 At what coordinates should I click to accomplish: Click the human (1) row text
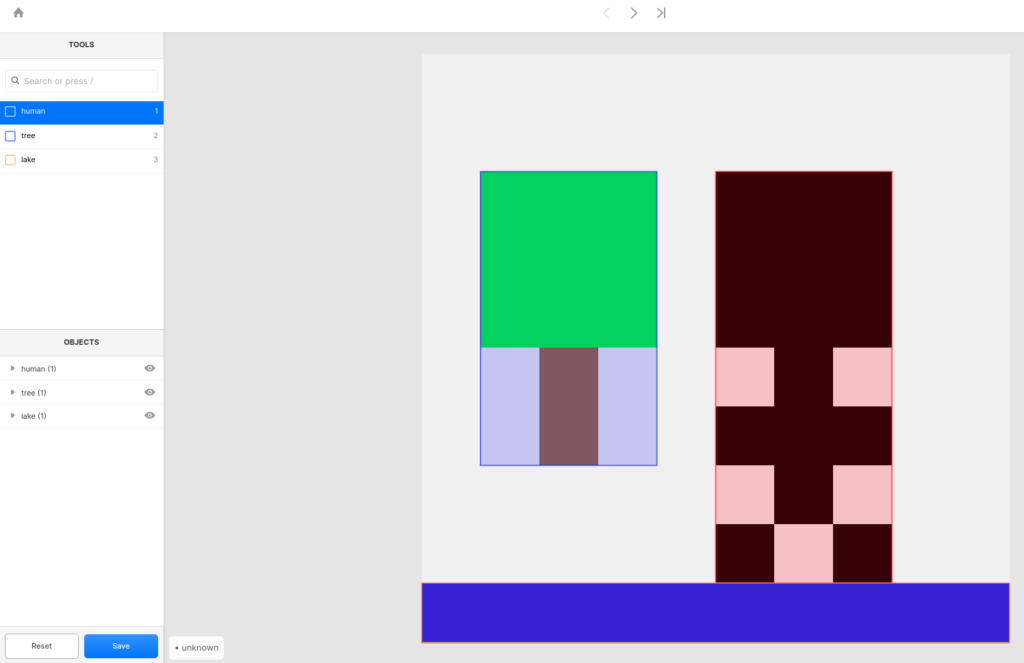click(39, 369)
